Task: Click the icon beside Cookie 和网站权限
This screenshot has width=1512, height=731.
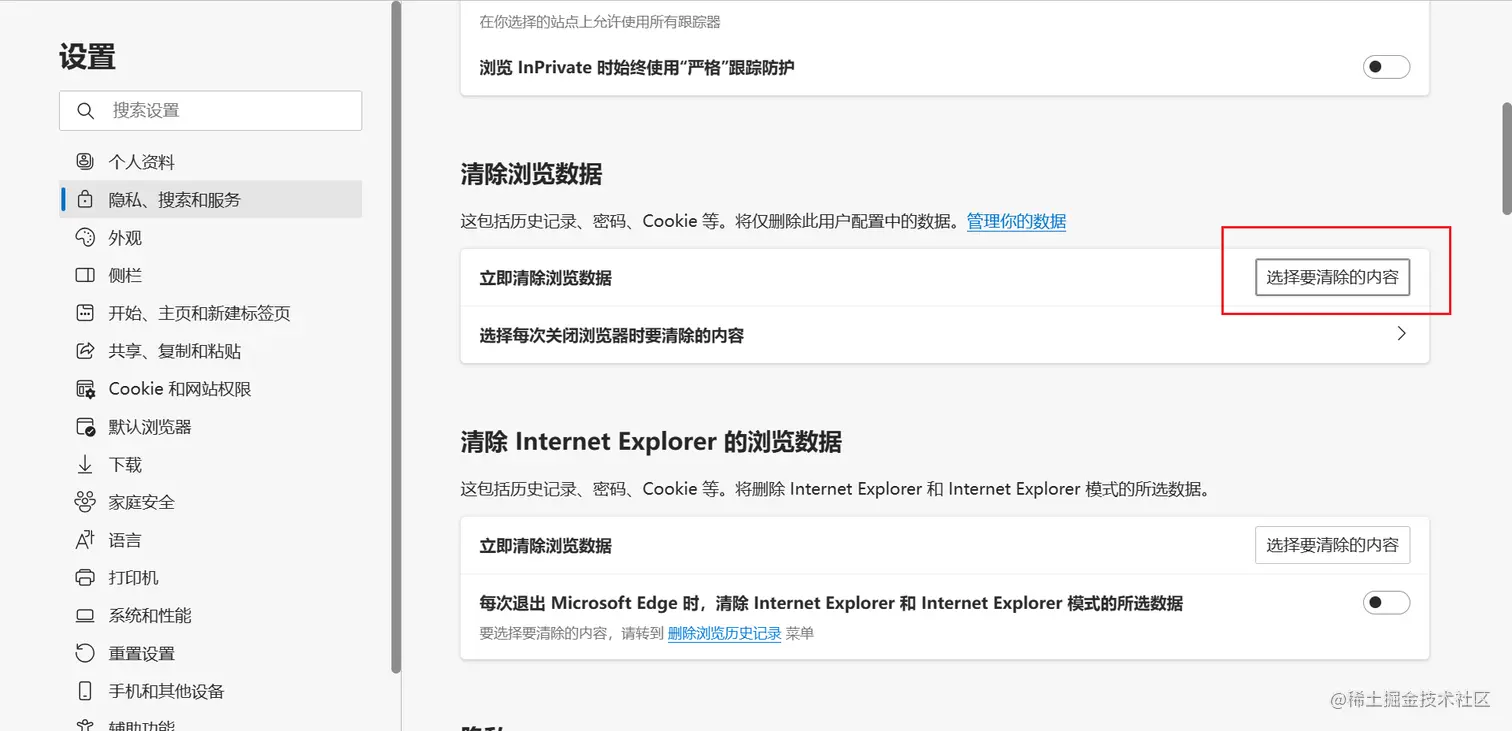Action: pos(85,389)
